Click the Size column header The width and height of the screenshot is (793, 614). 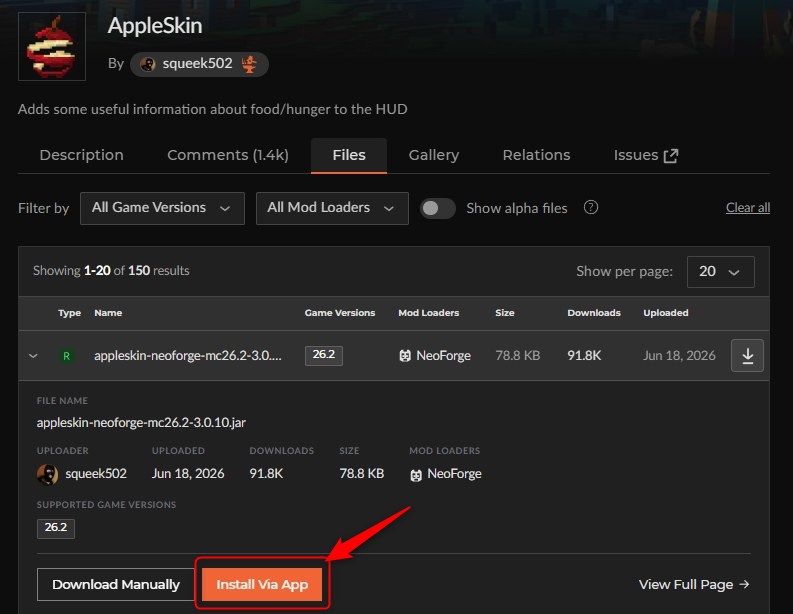[x=505, y=313]
